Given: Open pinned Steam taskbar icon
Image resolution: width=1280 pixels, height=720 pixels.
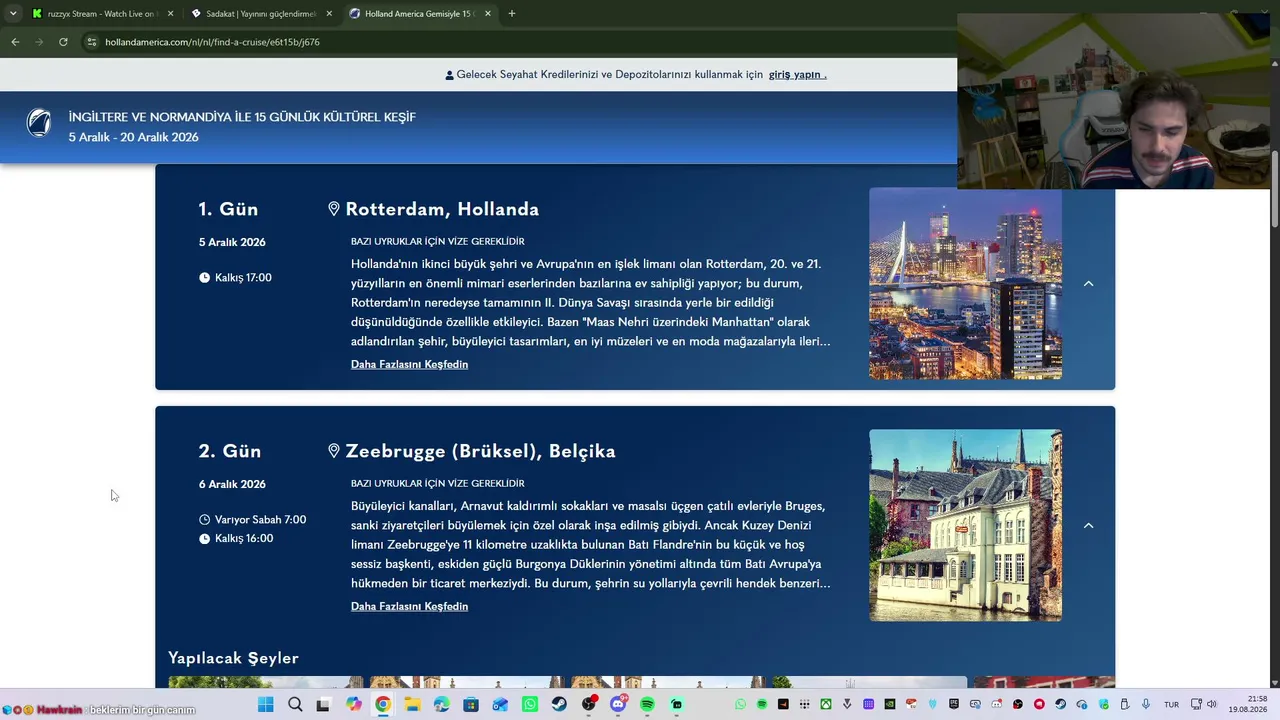Looking at the screenshot, I should pos(559,705).
